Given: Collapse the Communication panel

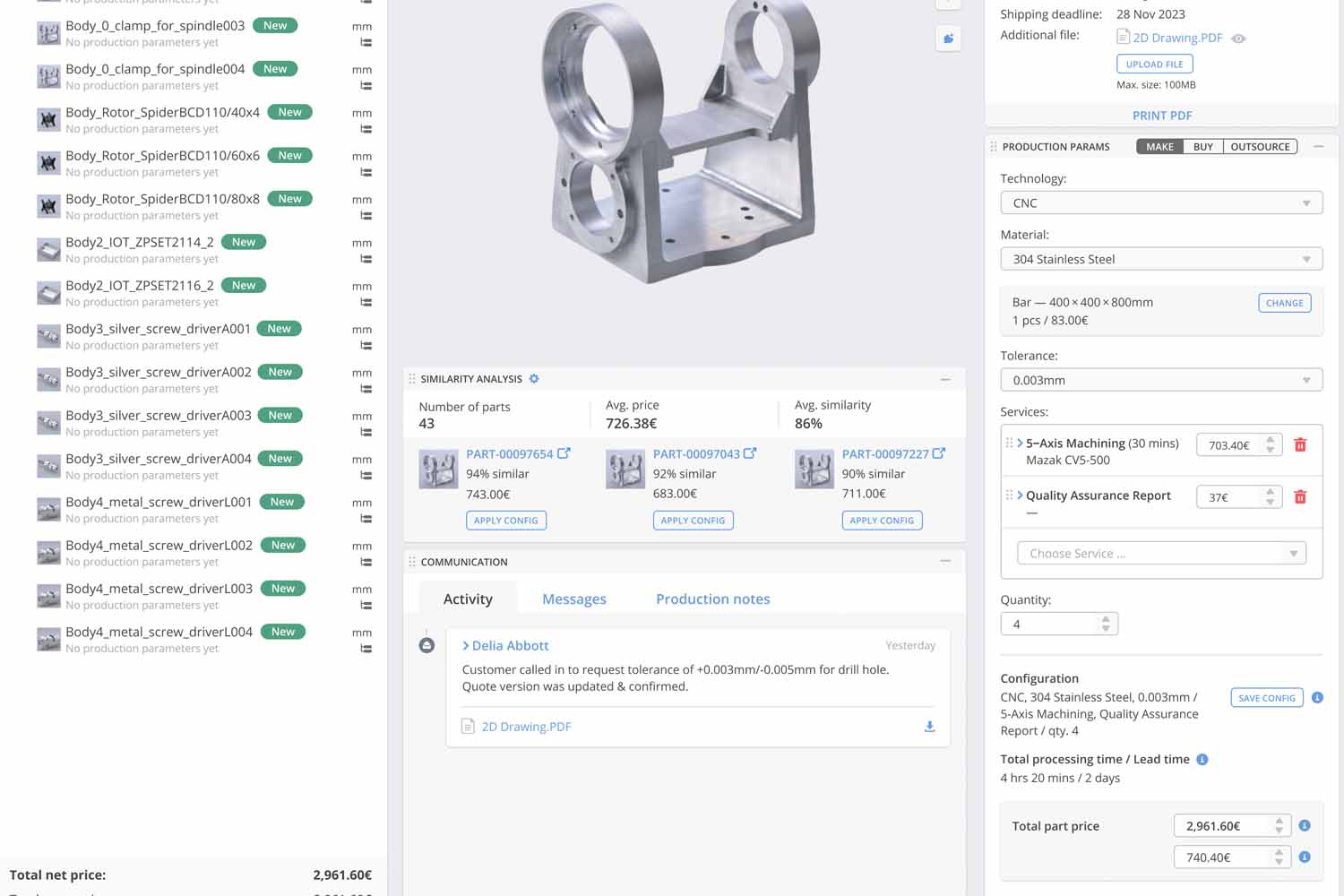Looking at the screenshot, I should (x=944, y=561).
